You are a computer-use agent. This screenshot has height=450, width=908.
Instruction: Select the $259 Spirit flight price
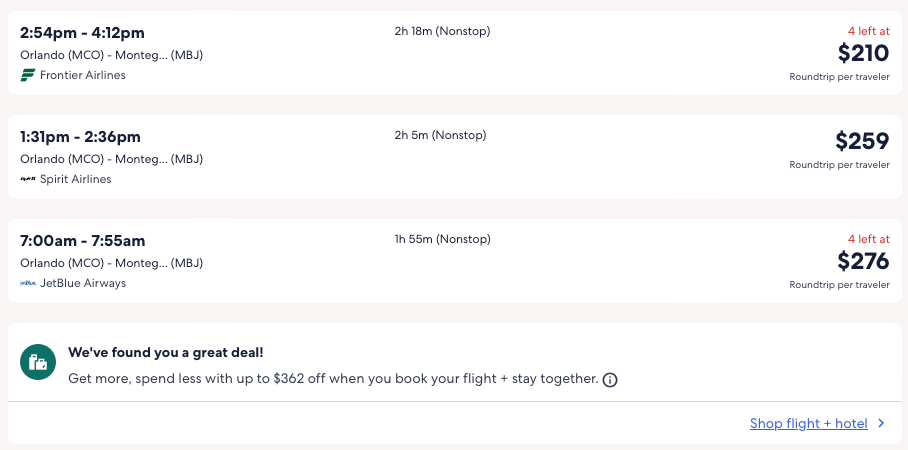tap(862, 141)
